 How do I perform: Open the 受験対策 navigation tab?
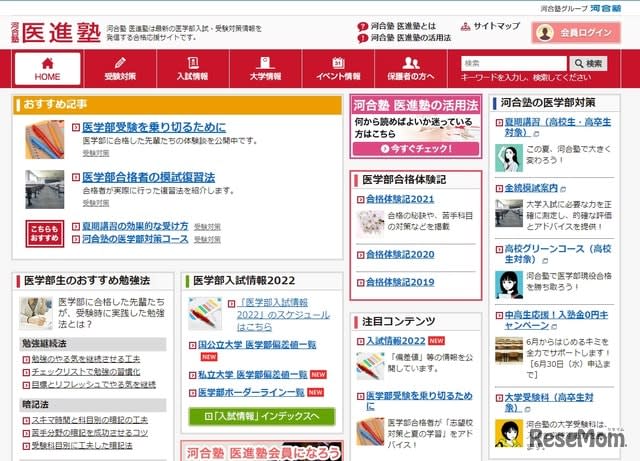[x=120, y=69]
